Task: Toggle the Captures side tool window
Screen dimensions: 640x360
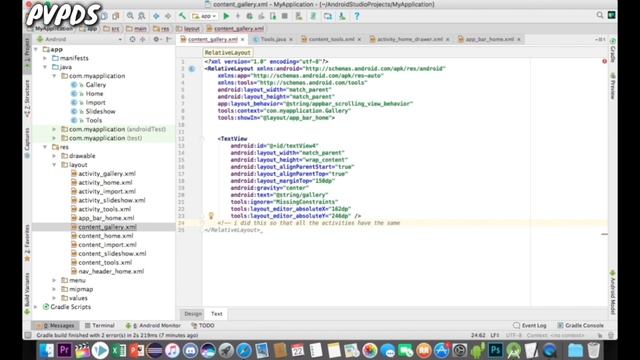Action: click(x=27, y=142)
